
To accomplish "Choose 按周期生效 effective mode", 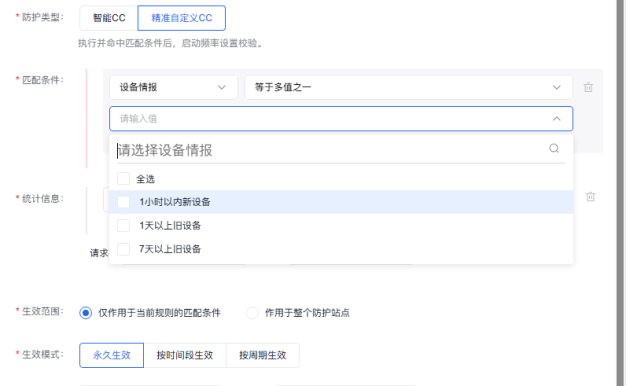I will [263, 355].
